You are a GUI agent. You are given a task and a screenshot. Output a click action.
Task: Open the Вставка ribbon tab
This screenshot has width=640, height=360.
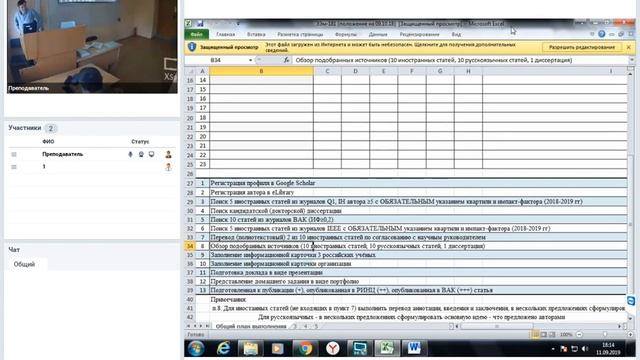coord(256,34)
